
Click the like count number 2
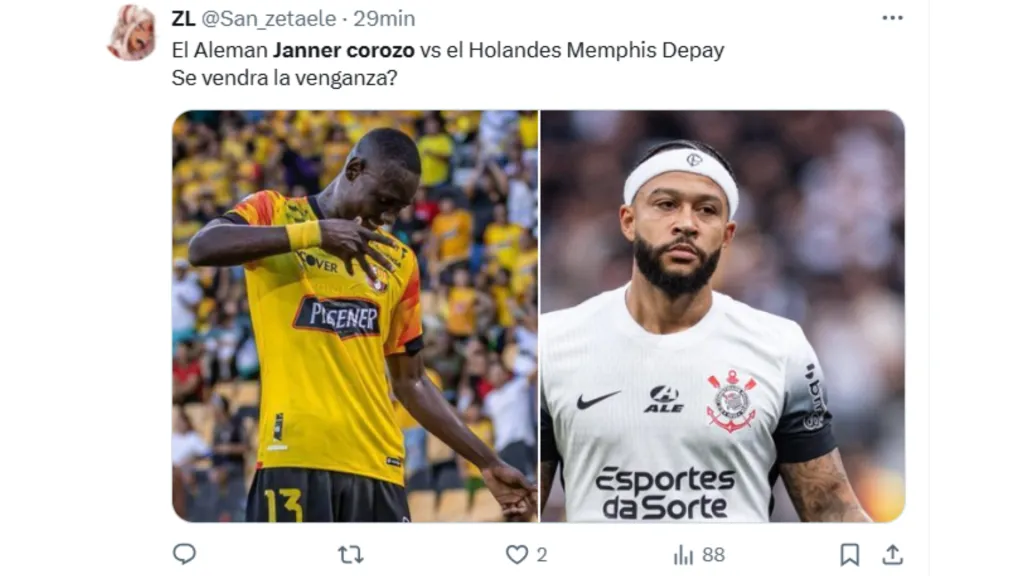coord(541,555)
